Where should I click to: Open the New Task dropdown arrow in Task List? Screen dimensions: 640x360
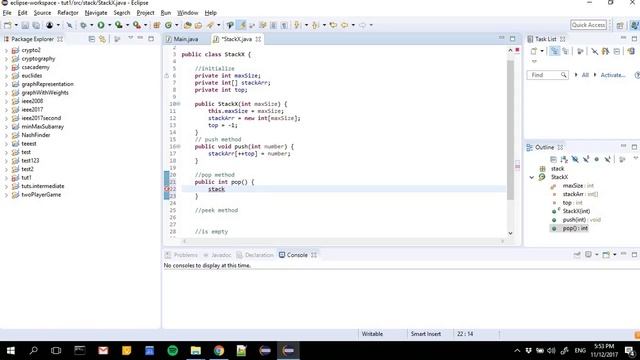pyautogui.click(x=542, y=51)
